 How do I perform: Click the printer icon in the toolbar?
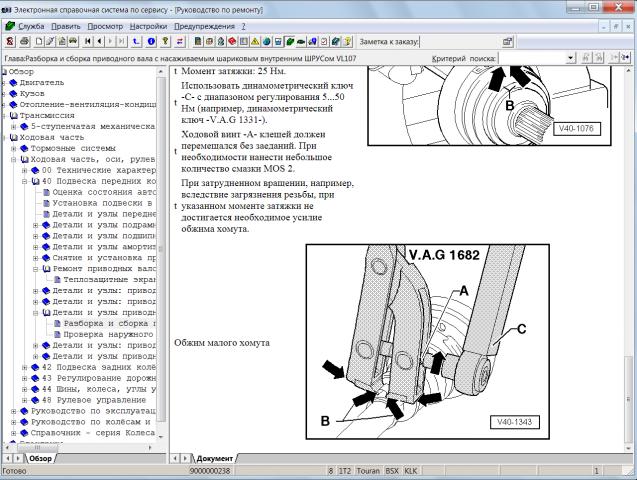(24, 41)
